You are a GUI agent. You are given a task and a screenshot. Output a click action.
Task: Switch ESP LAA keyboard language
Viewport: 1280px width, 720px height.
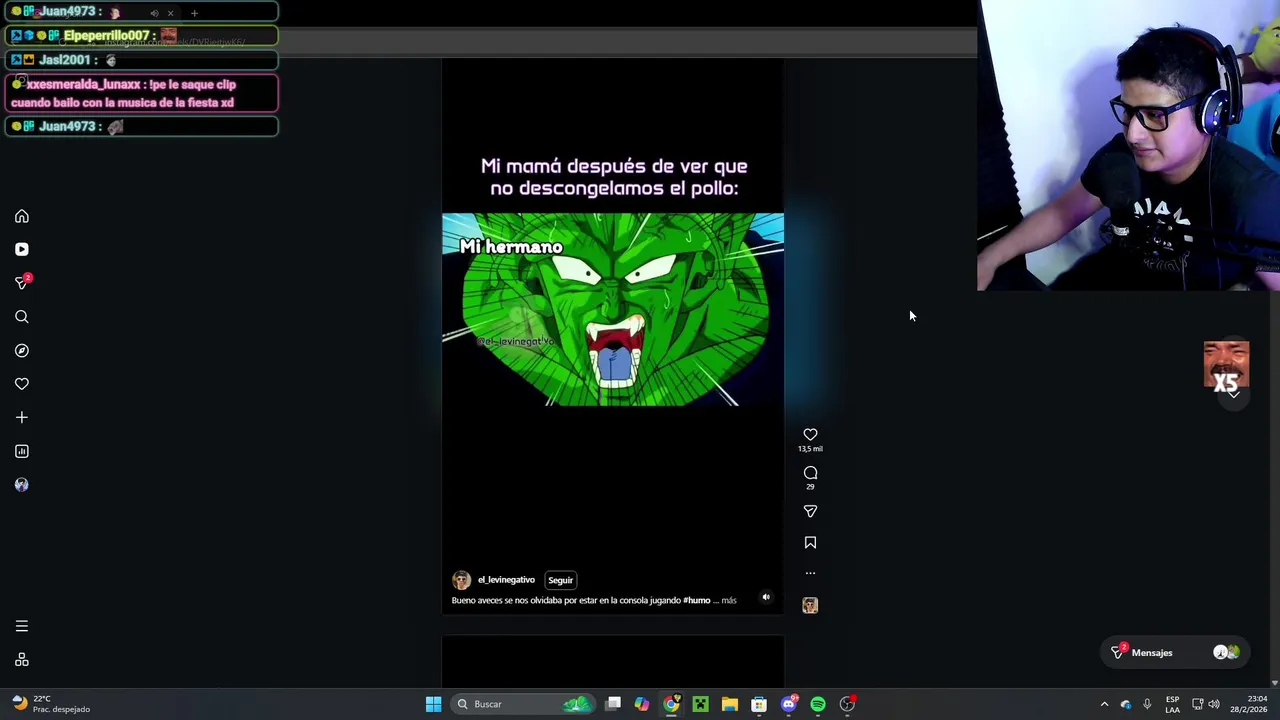tap(1172, 704)
